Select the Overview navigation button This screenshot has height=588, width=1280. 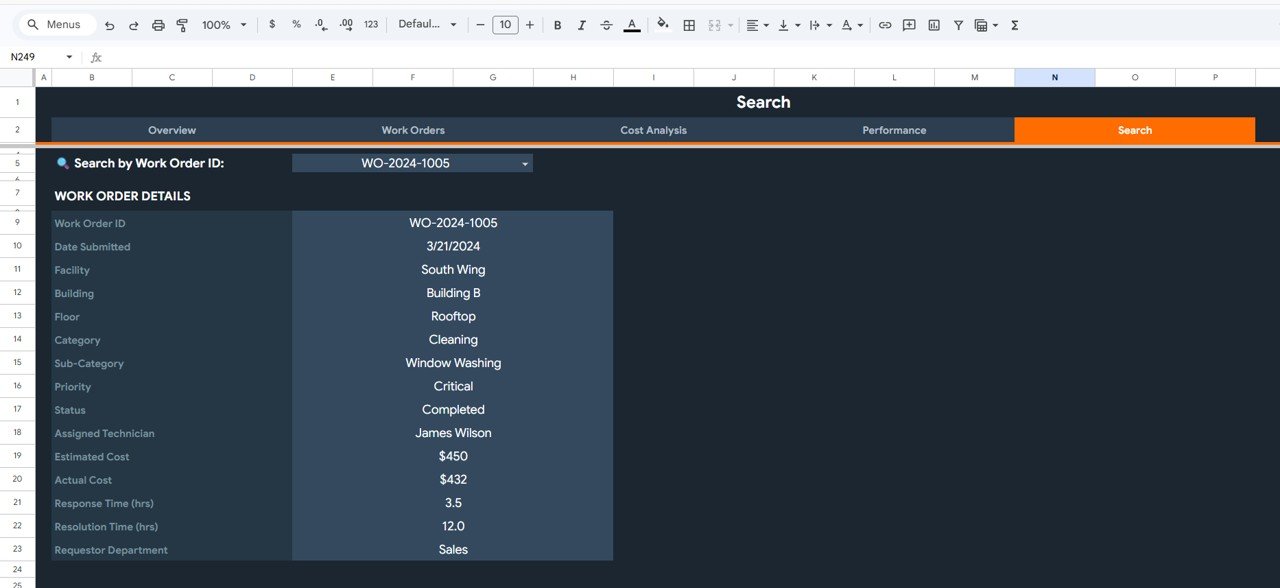click(171, 129)
